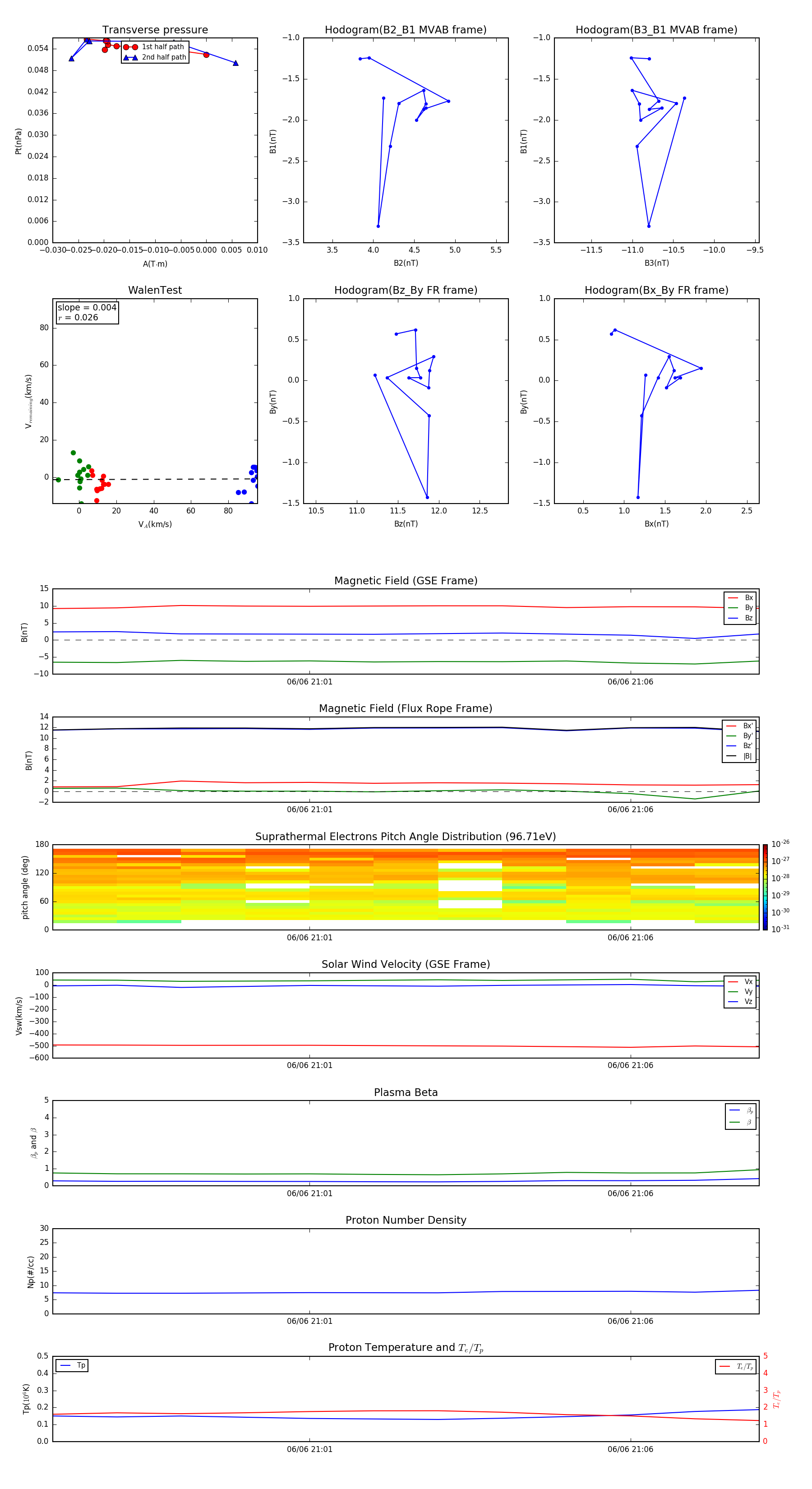Click the "Bz'" legend entry in flux rope plot
Image resolution: width=812 pixels, height=1489 pixels.
point(740,746)
